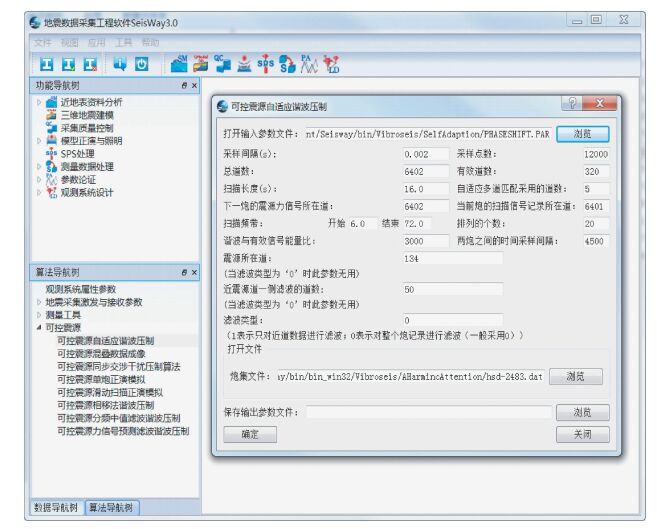
Task: Expand the 模型正演与照明 tree node
Action: (x=40, y=141)
